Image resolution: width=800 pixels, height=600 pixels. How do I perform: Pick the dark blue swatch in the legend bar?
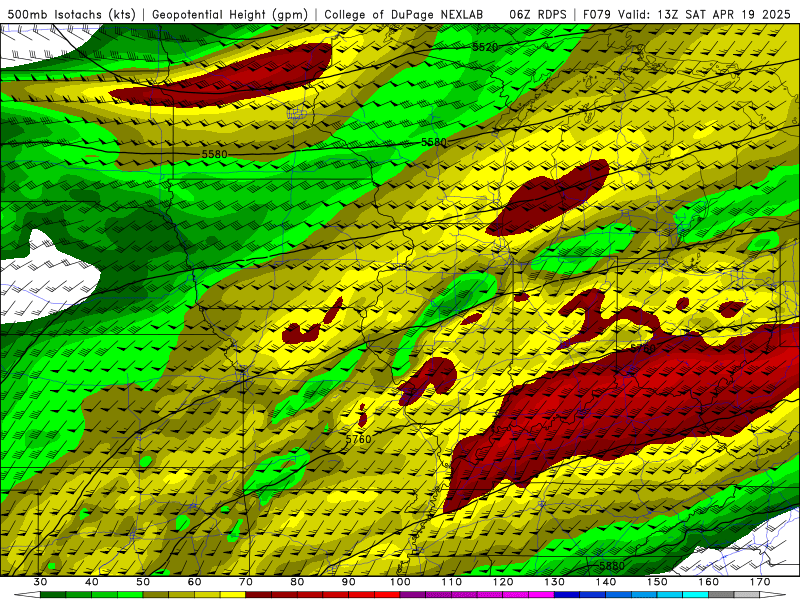[567, 594]
